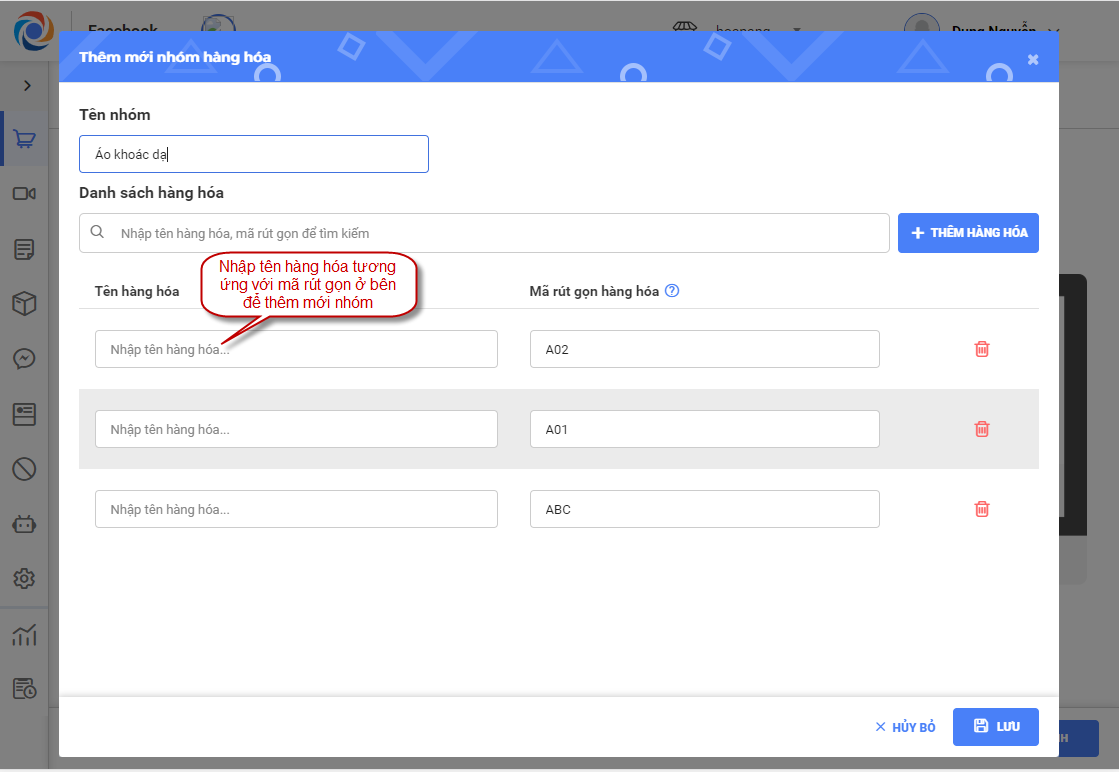Open the chatbot robot sidebar icon
This screenshot has height=772, width=1119.
pyautogui.click(x=25, y=524)
